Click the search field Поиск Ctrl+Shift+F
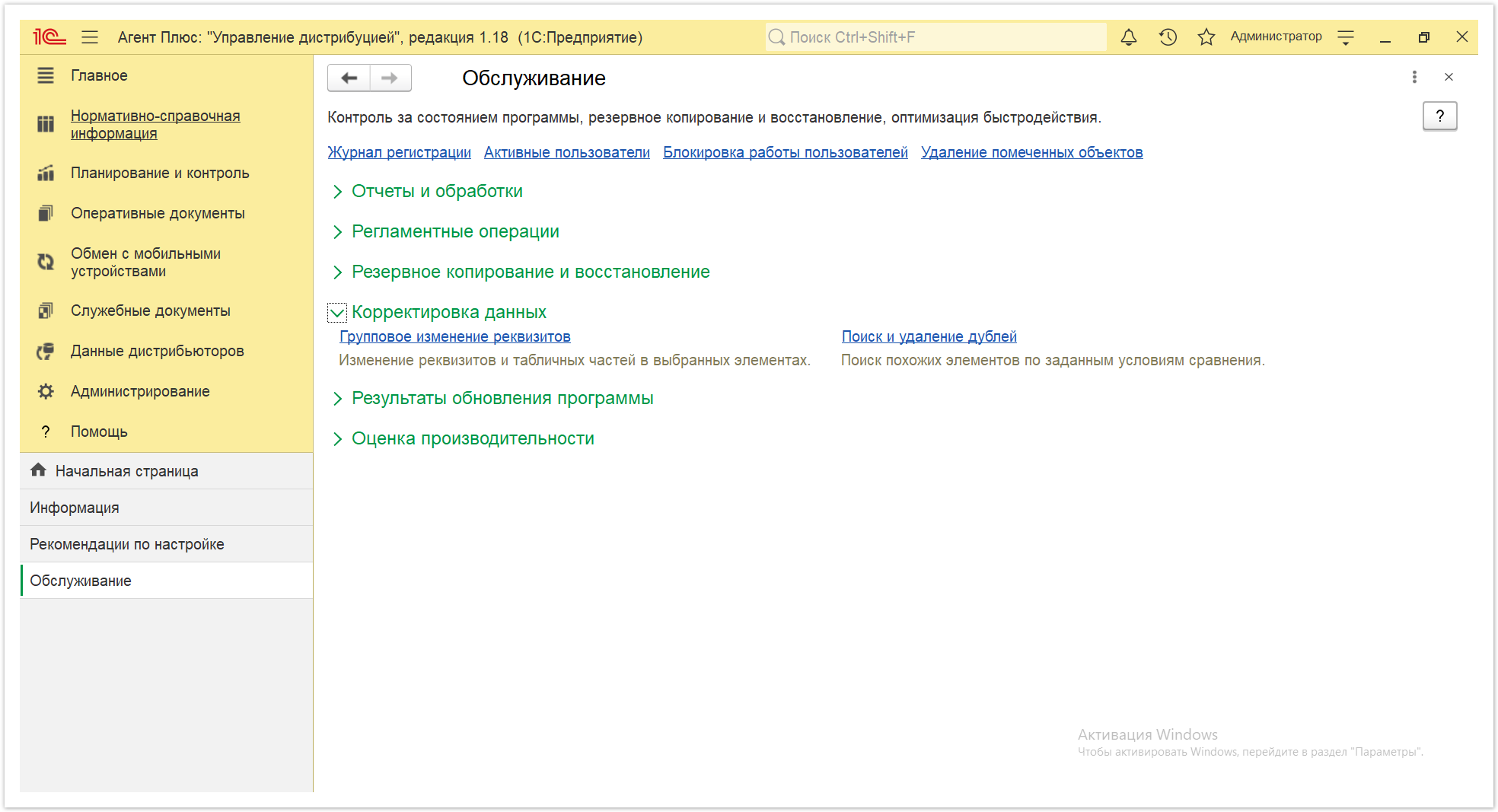Viewport: 1498px width, 812px height. [935, 37]
